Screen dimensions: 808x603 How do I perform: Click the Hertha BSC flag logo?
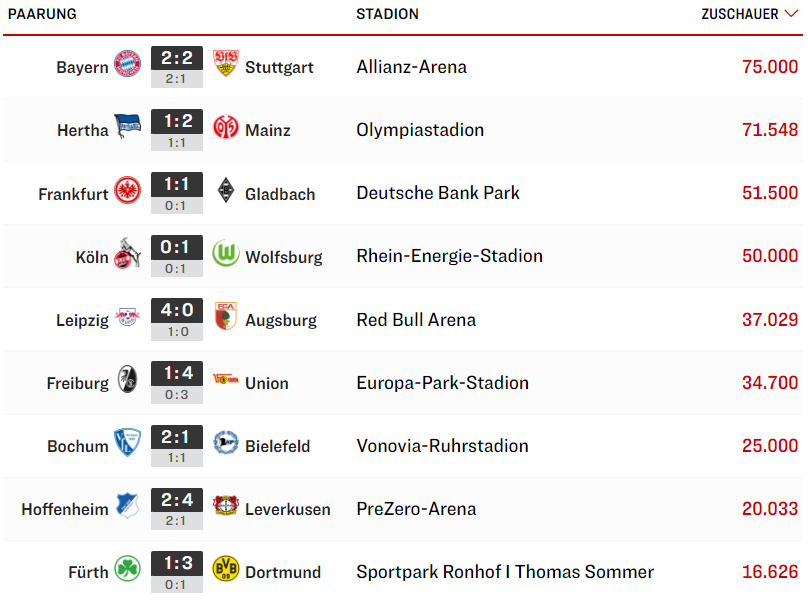[x=127, y=126]
